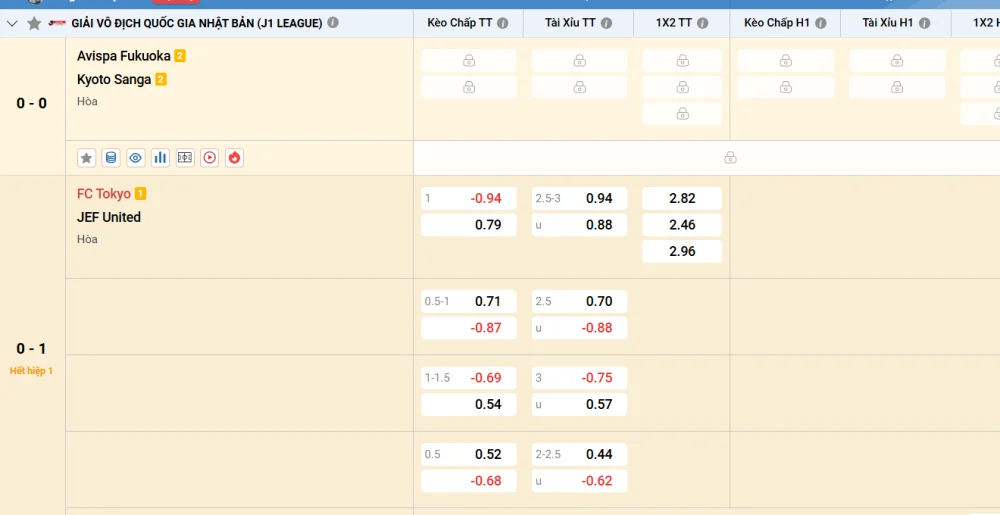This screenshot has width=1000, height=515.
Task: Select 1X2 away win odds 2.46
Action: pyautogui.click(x=682, y=225)
